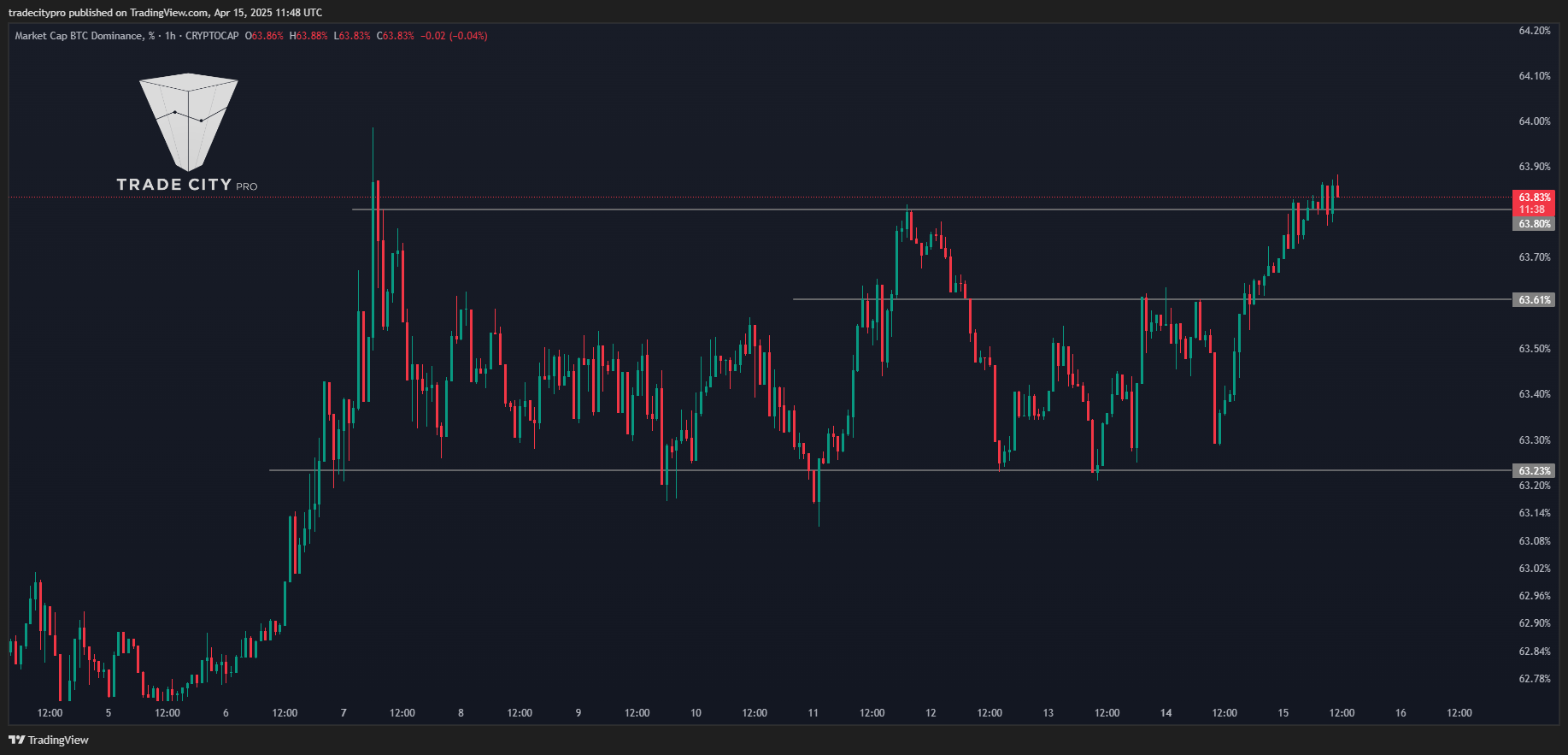Click date label 9 on time axis
This screenshot has height=755, width=1568.
click(x=578, y=713)
